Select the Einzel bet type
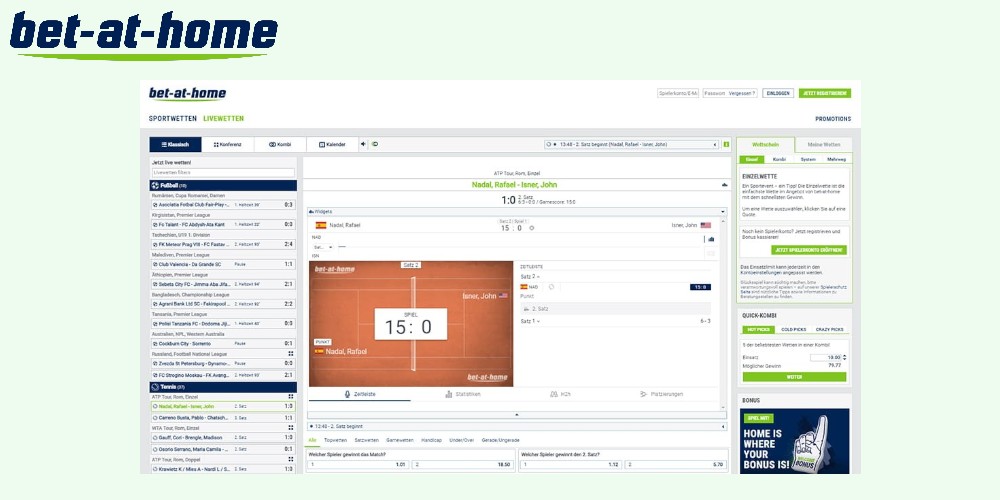Screen dimensions: 1000x500 click(x=753, y=159)
